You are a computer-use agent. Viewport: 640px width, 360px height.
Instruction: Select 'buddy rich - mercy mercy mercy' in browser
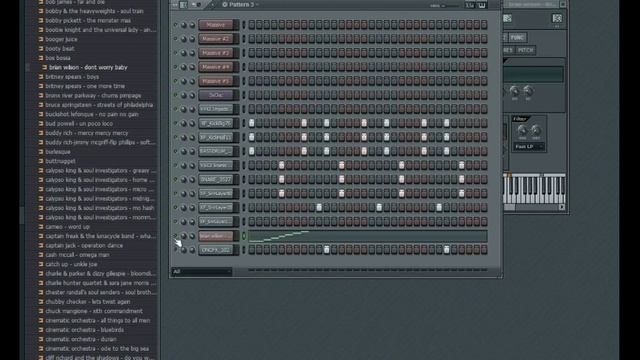tap(87, 133)
